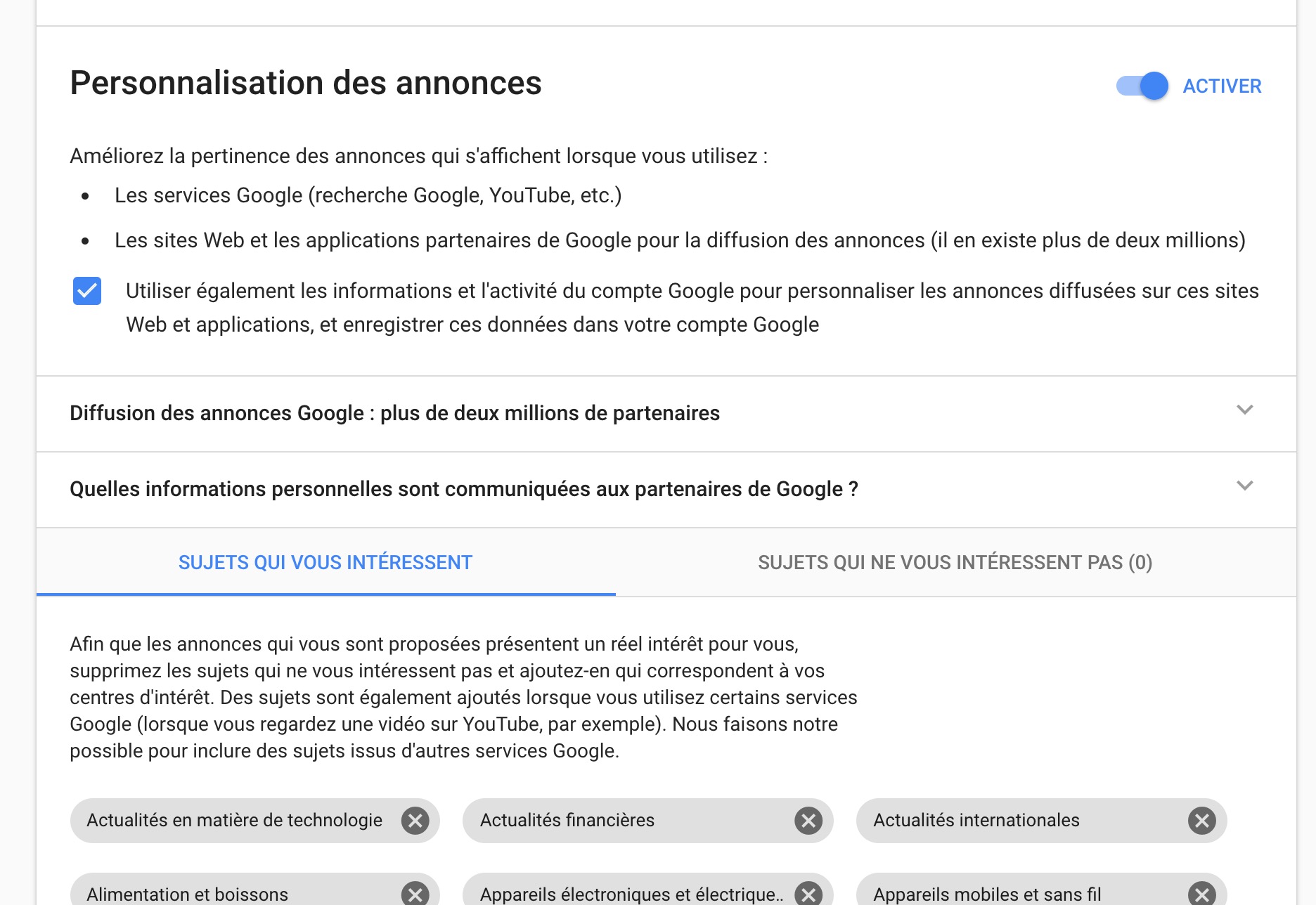Select the Actualités financières chip

pyautogui.click(x=567, y=821)
